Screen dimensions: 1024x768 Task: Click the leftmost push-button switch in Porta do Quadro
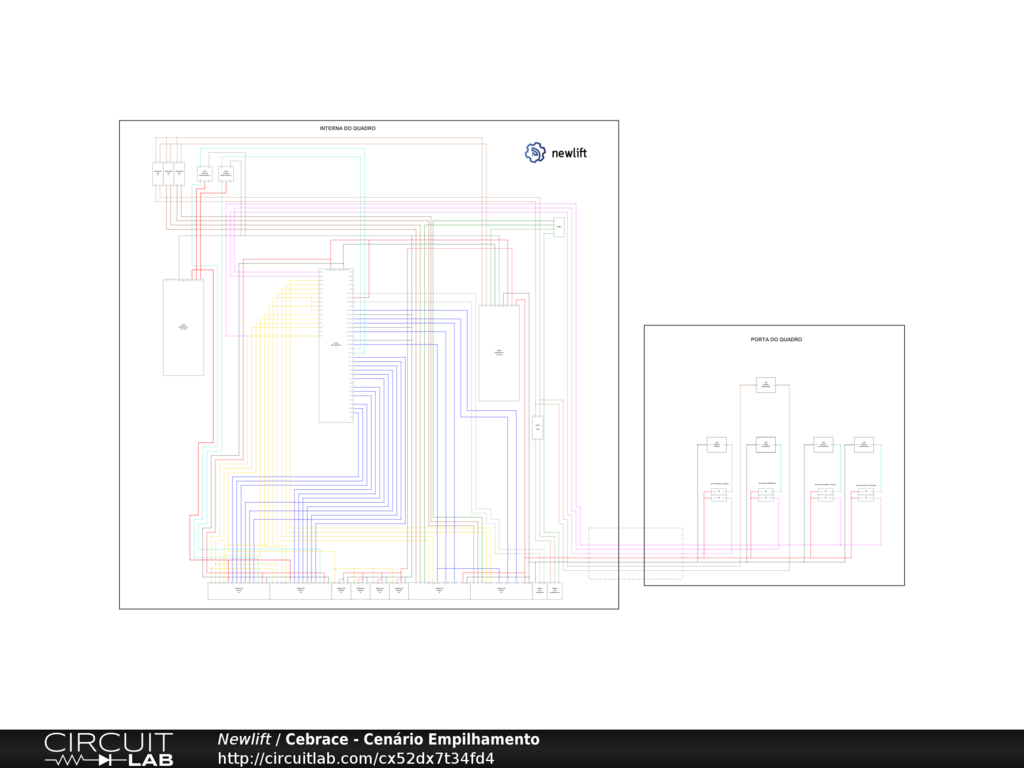(719, 494)
